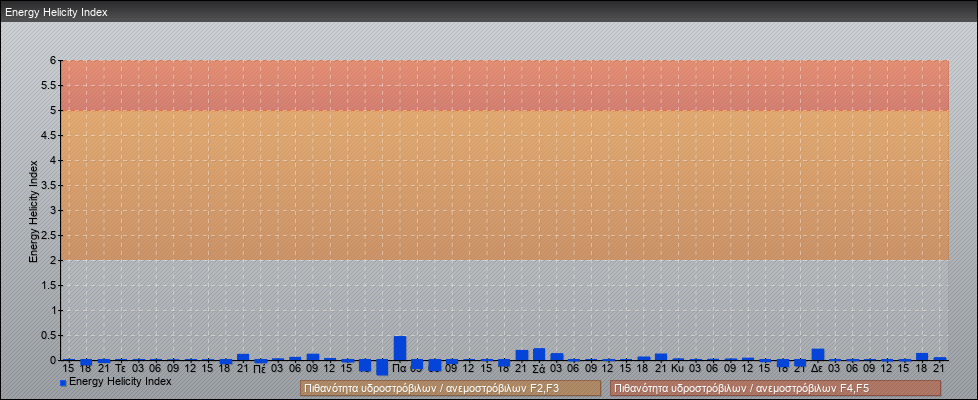Click the Energy Helicity Index panel title

coord(56,12)
